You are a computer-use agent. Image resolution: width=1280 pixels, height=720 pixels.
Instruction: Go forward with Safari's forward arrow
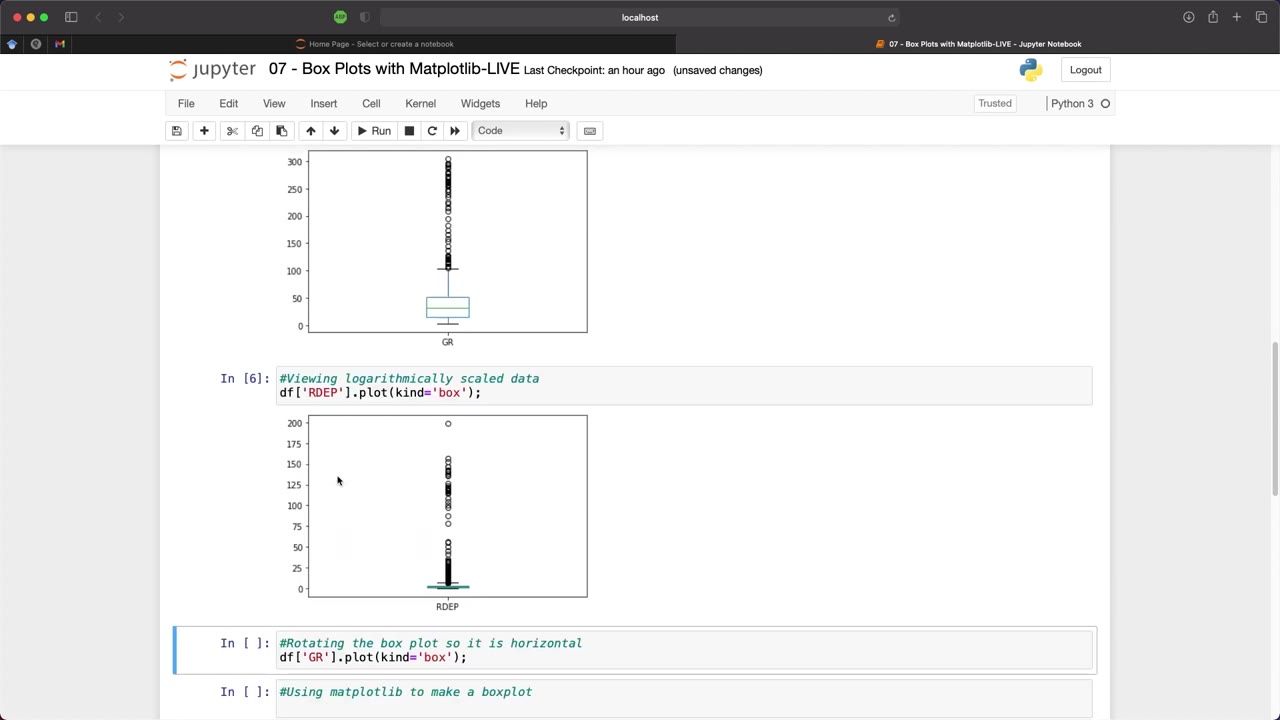click(121, 17)
